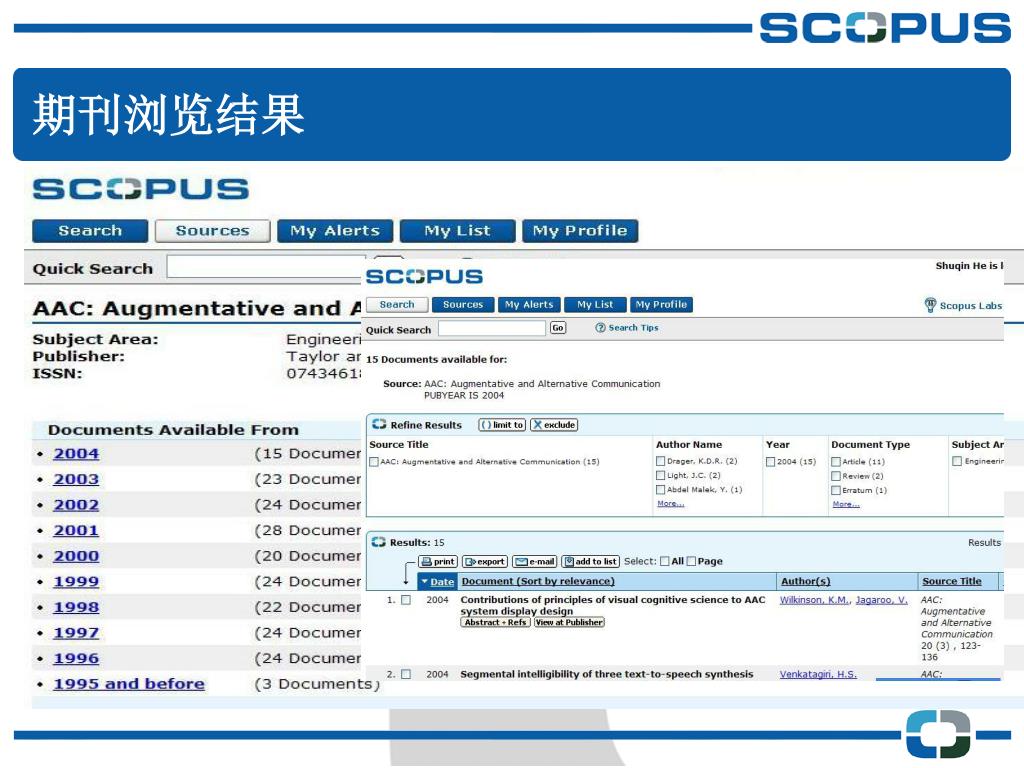The height and width of the screenshot is (768, 1024).
Task: Open the 1997 documents link
Action: tap(76, 633)
